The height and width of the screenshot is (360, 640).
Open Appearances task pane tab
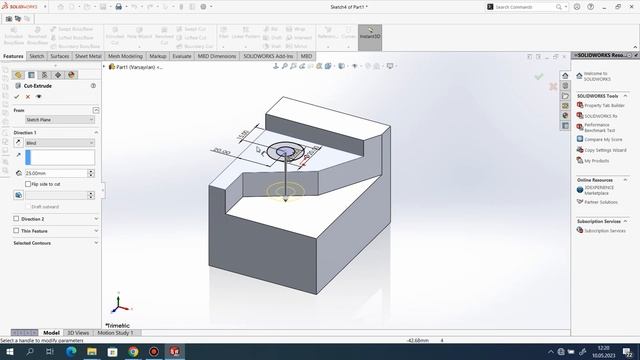(565, 116)
